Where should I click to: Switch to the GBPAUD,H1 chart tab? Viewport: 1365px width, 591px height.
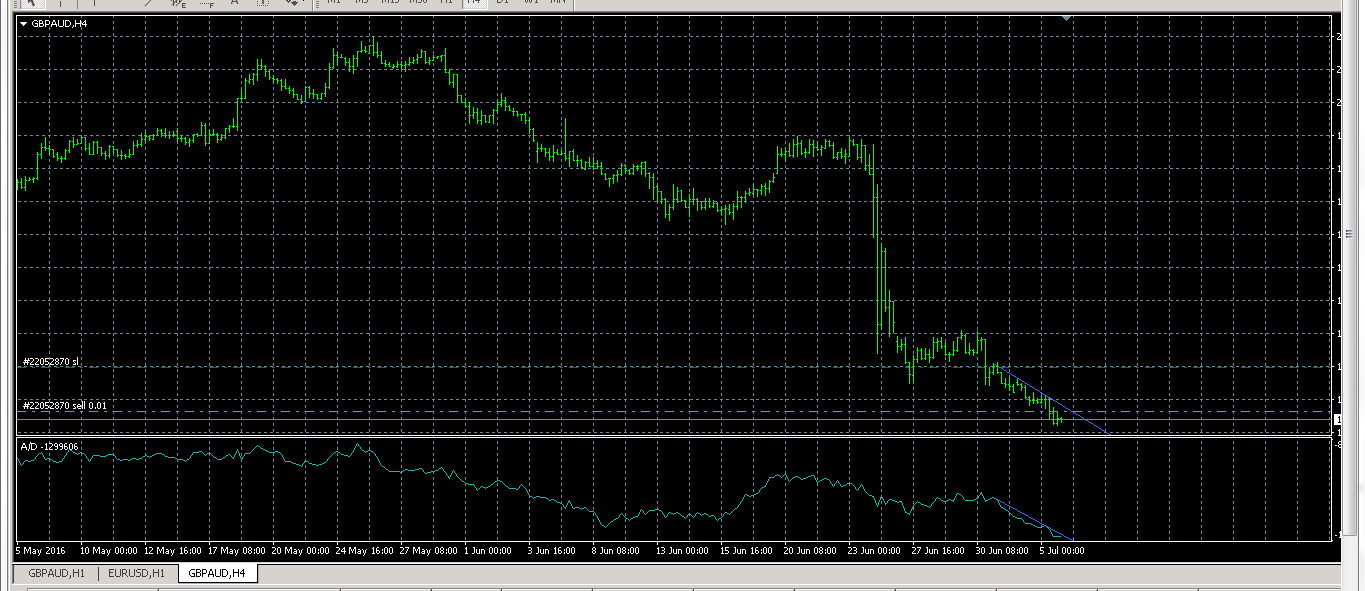point(56,573)
